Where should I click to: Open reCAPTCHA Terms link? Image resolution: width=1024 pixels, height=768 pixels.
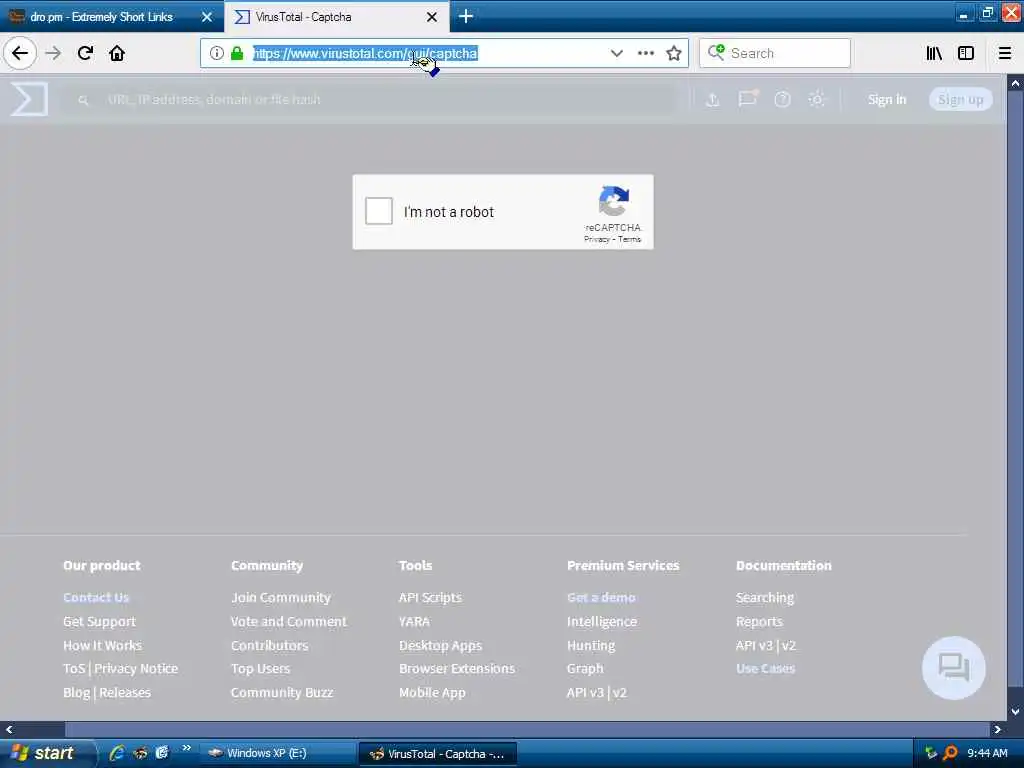pyautogui.click(x=630, y=239)
